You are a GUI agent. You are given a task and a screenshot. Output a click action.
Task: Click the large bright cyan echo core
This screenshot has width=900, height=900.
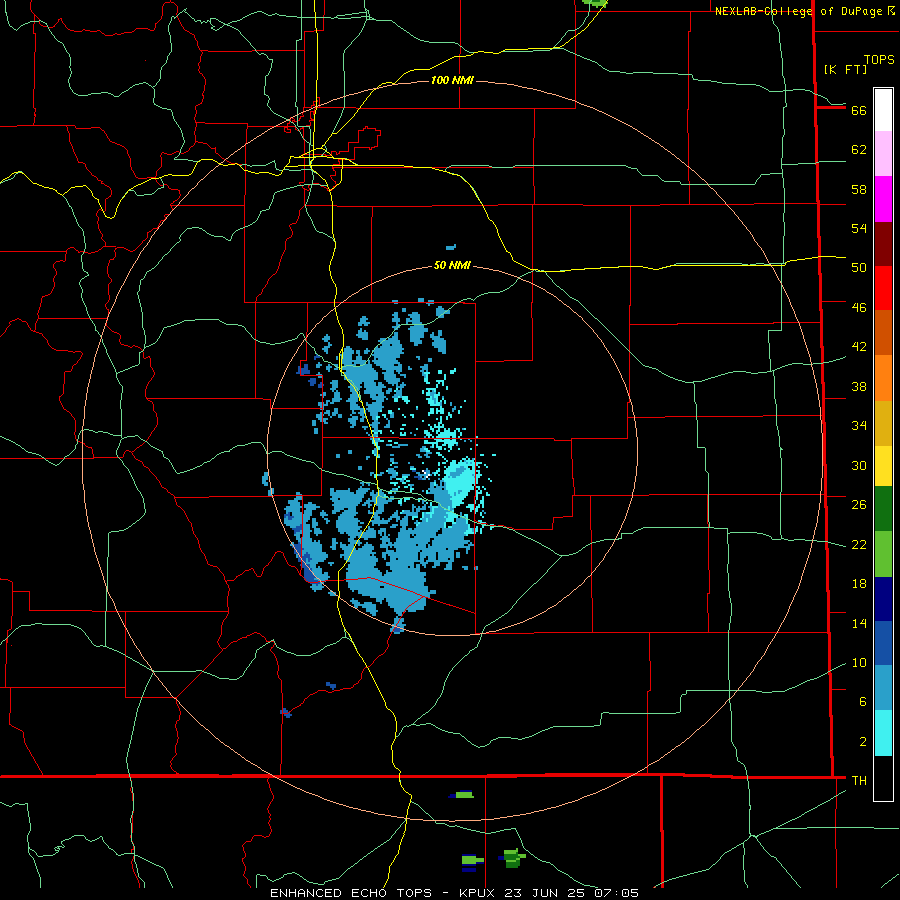pos(461,481)
